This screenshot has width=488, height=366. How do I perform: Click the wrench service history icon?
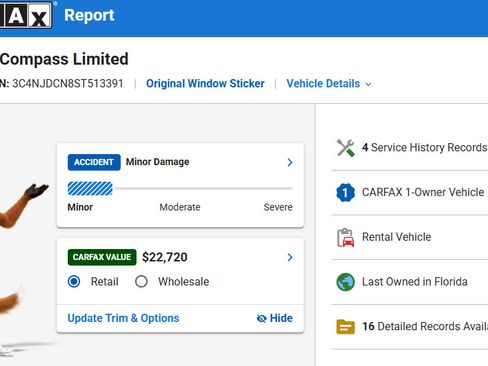point(345,148)
